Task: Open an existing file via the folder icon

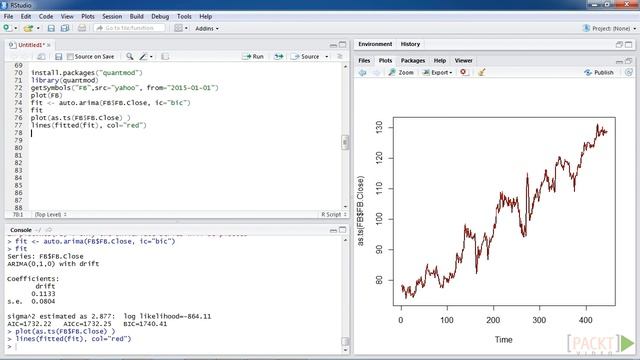Action: coord(28,28)
